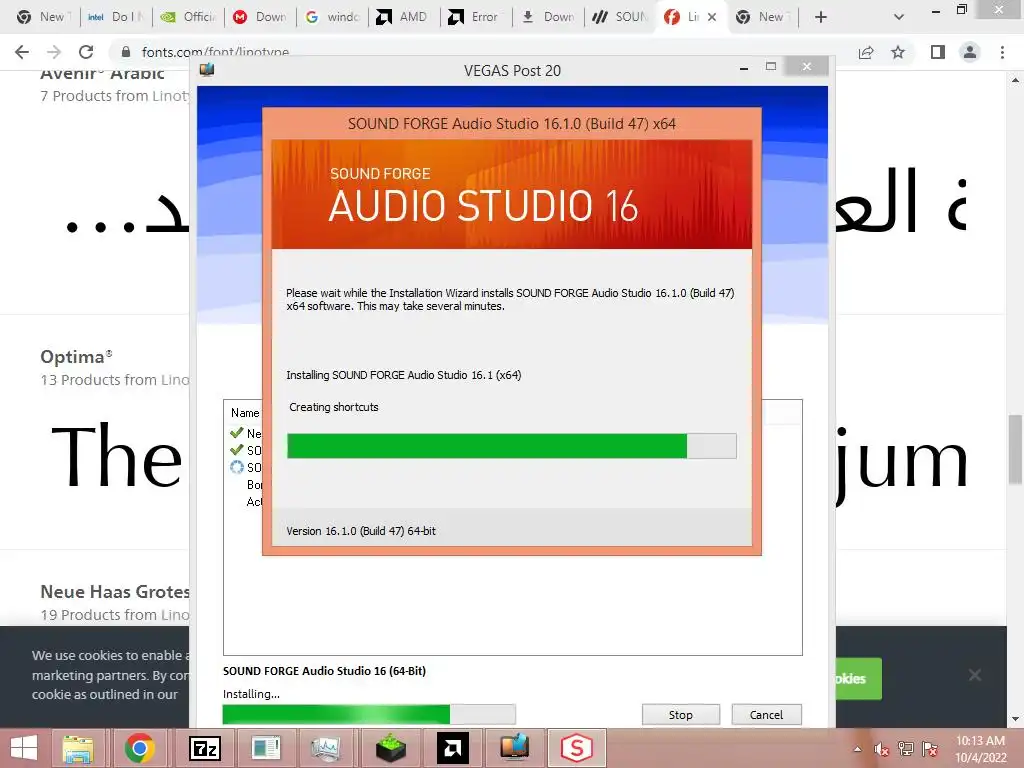Open the Chrome profile avatar
Screen dimensions: 1024x768
pos(970,52)
